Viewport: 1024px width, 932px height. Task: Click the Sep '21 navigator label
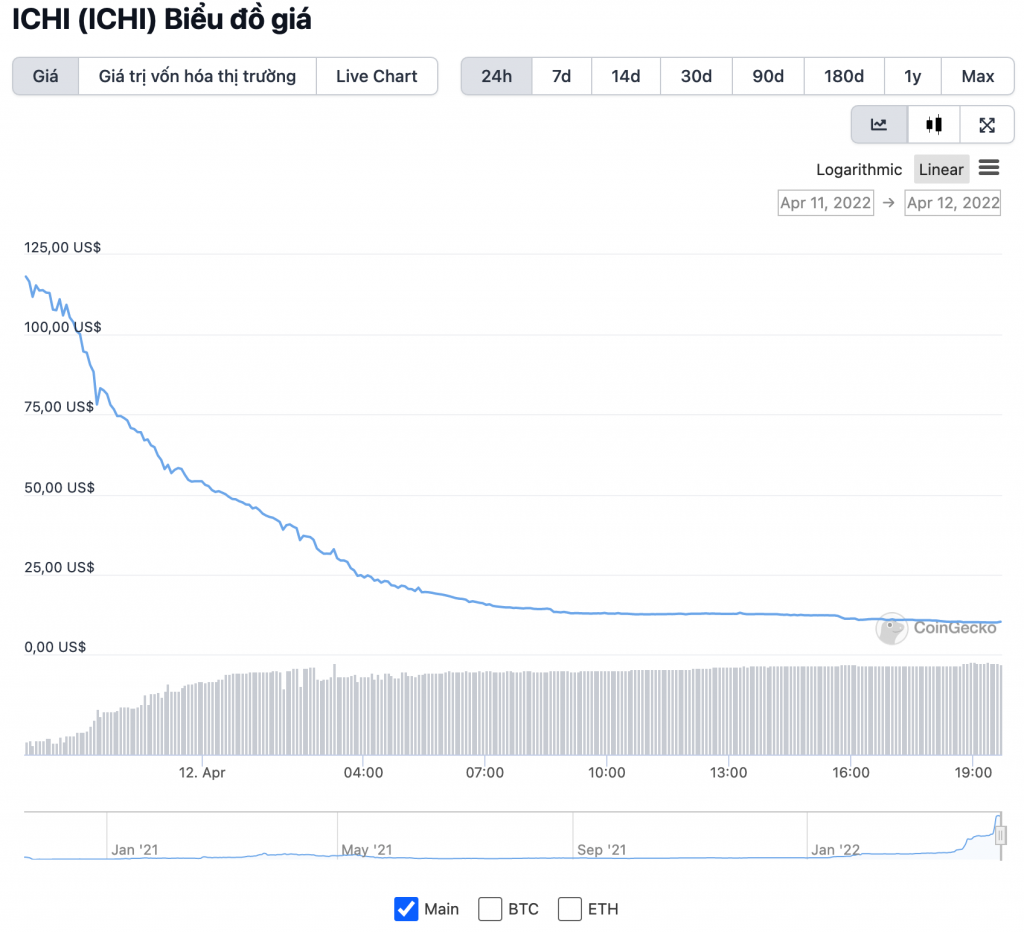601,850
